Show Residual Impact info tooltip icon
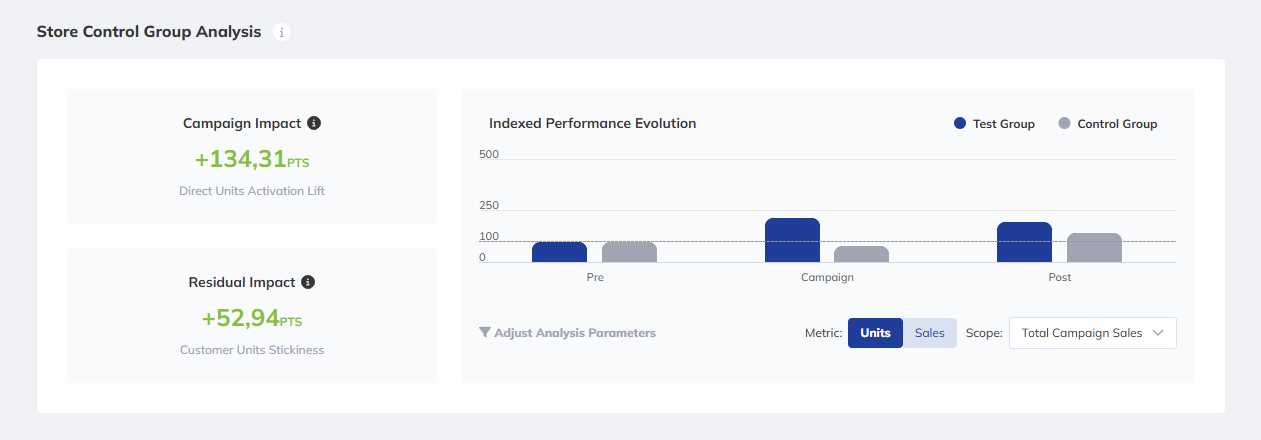Screen dimensions: 1261x440 click(x=308, y=283)
